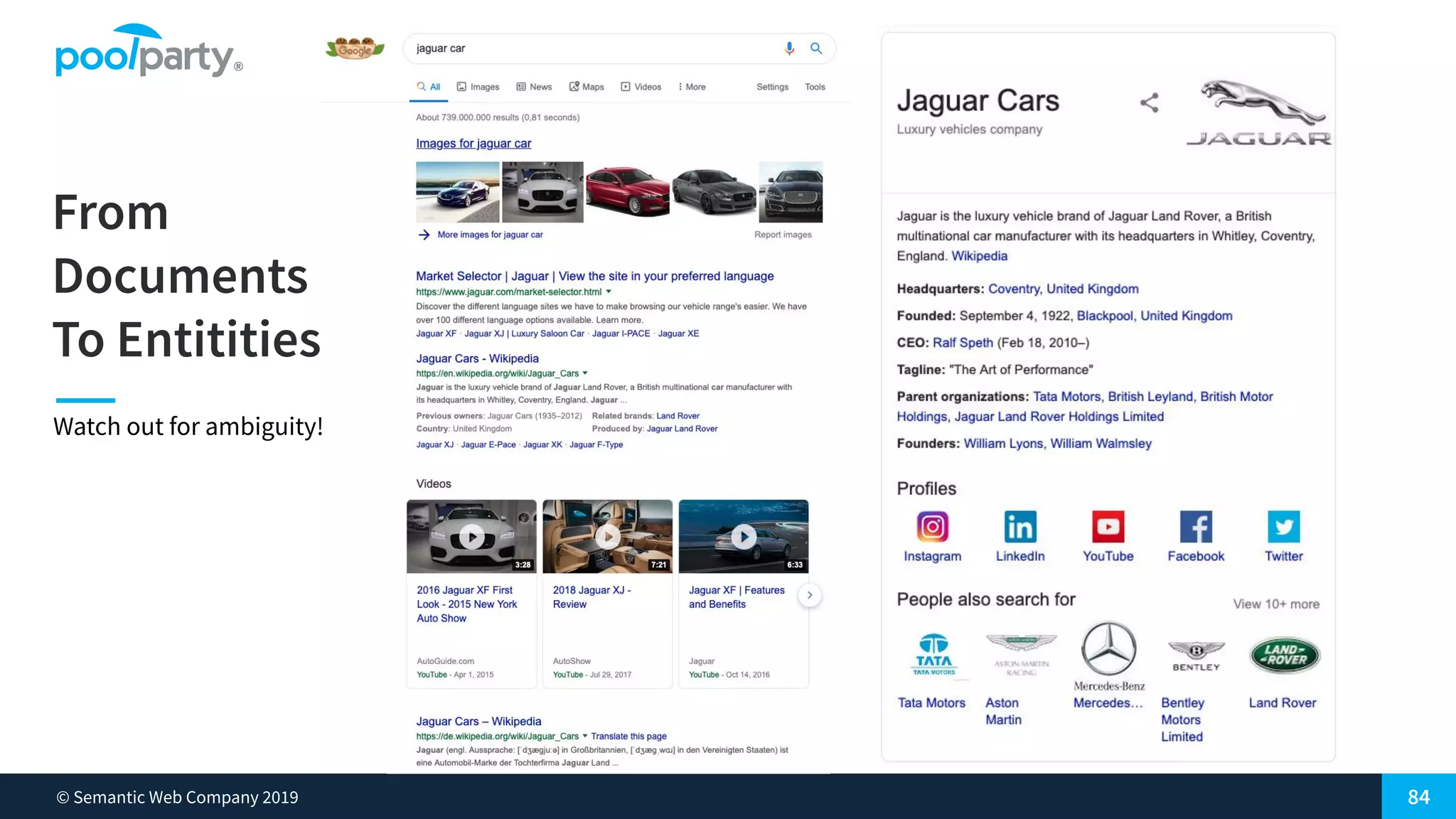
Task: Open Jaguar Cars – Wikipedia German result
Action: click(478, 721)
